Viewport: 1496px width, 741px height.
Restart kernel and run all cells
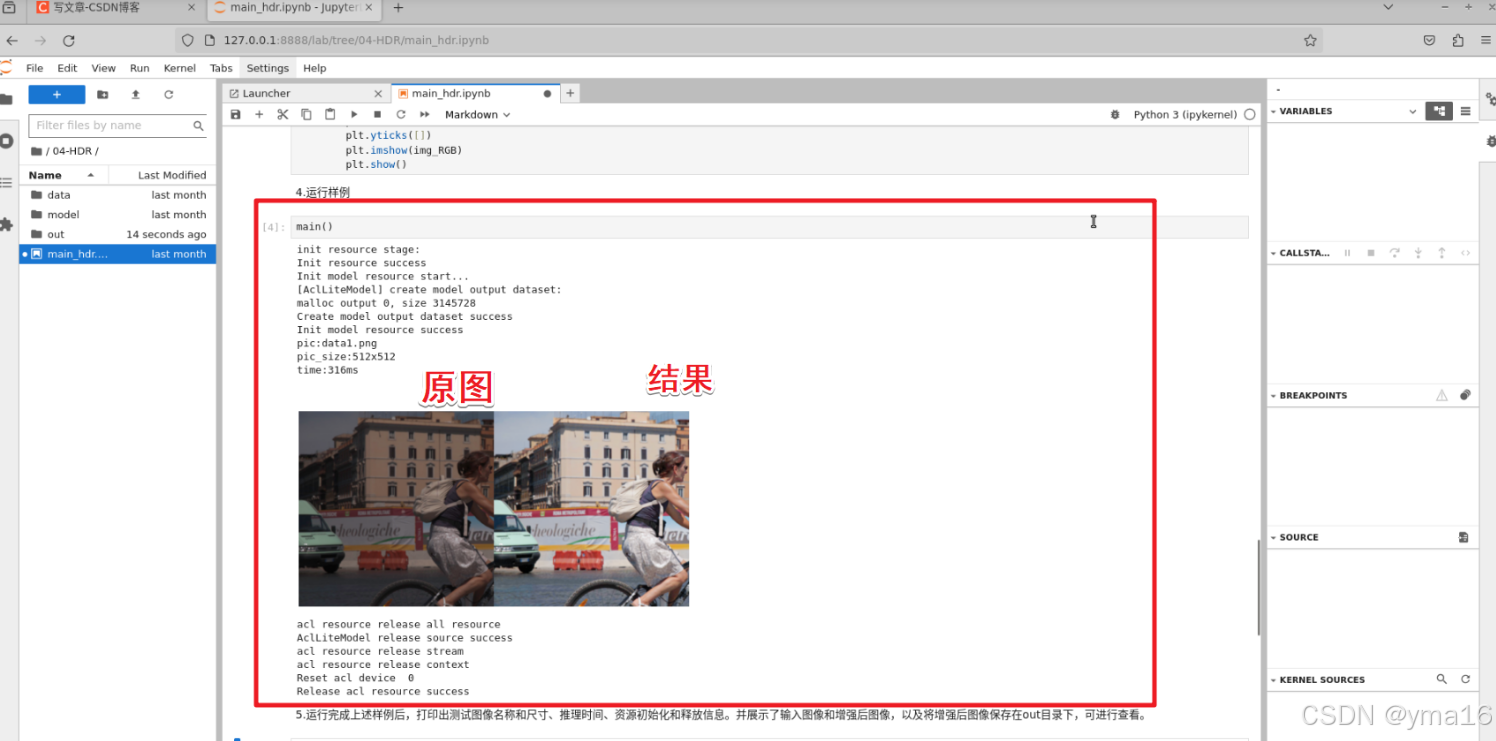pos(424,115)
